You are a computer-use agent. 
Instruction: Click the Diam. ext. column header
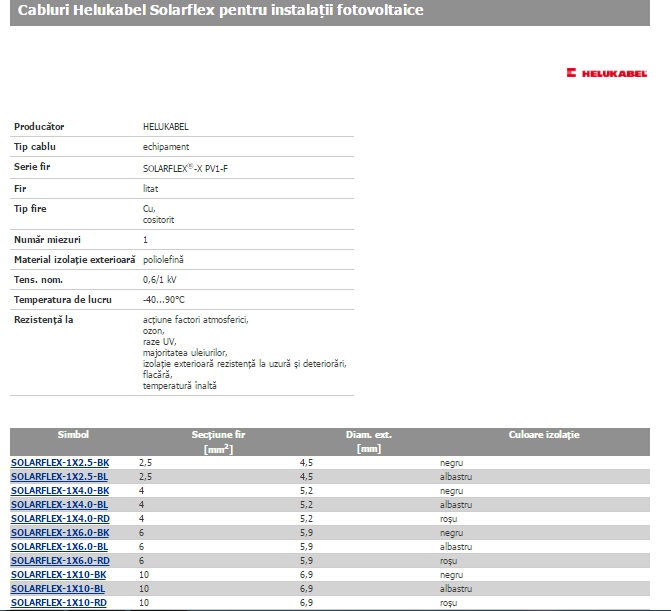coord(368,442)
